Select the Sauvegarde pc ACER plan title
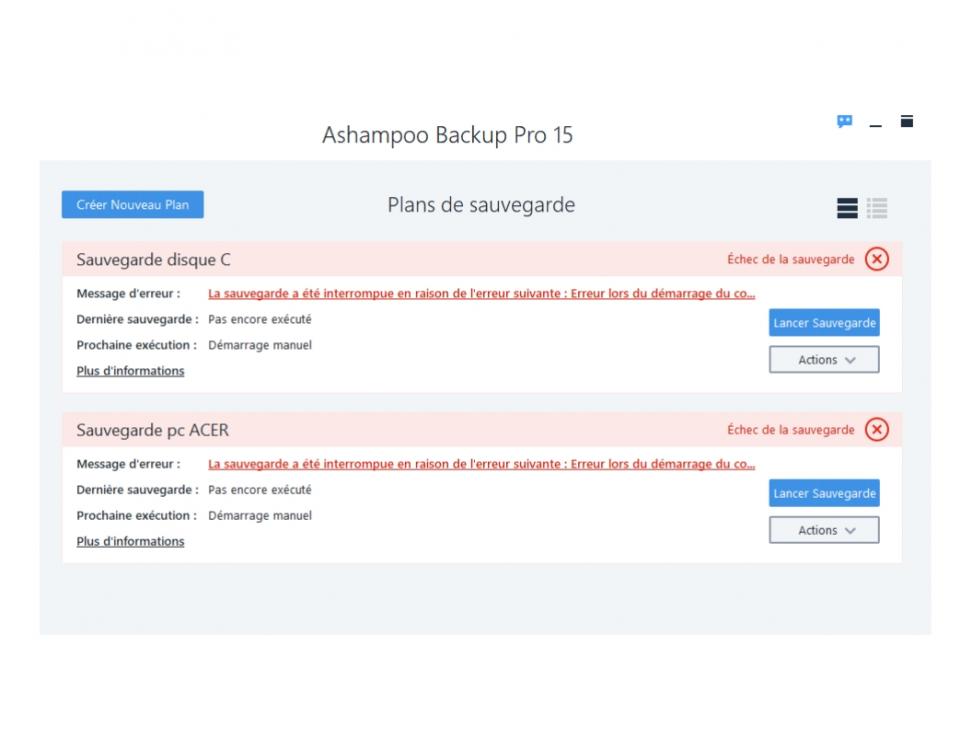The height and width of the screenshot is (750, 972). [x=152, y=430]
